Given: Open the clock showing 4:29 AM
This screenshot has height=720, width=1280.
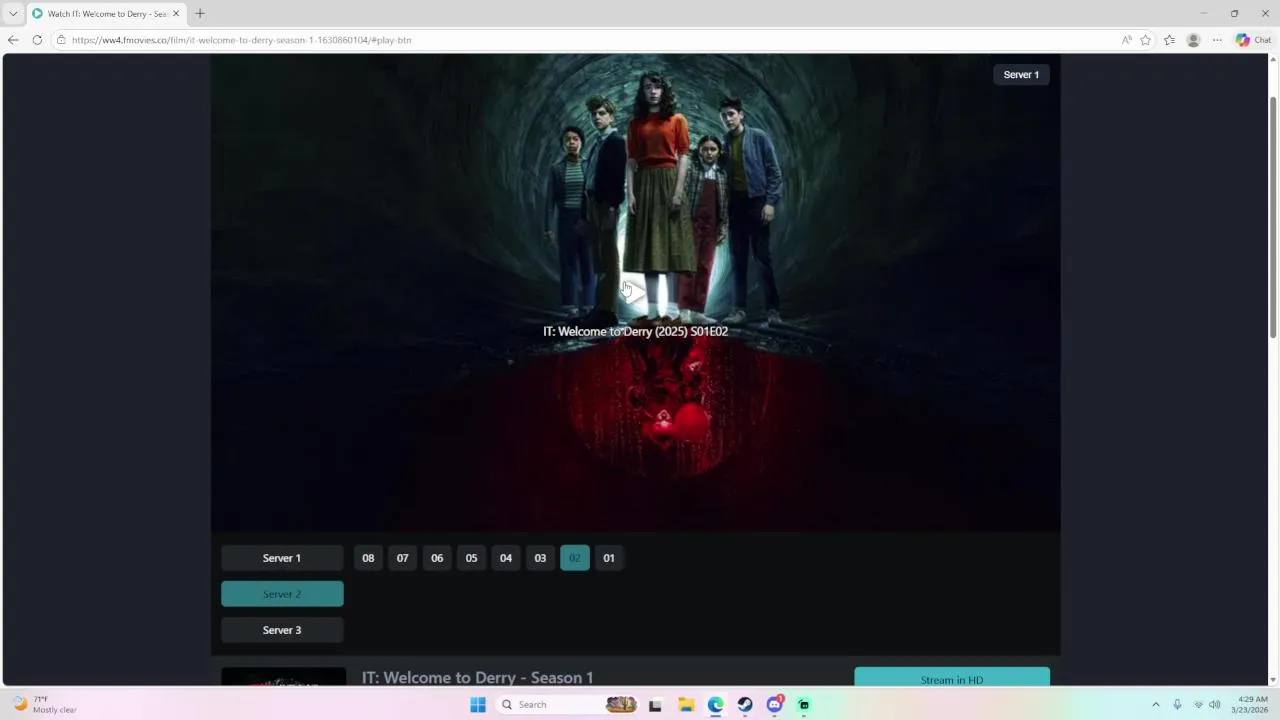Looking at the screenshot, I should click(x=1252, y=705).
